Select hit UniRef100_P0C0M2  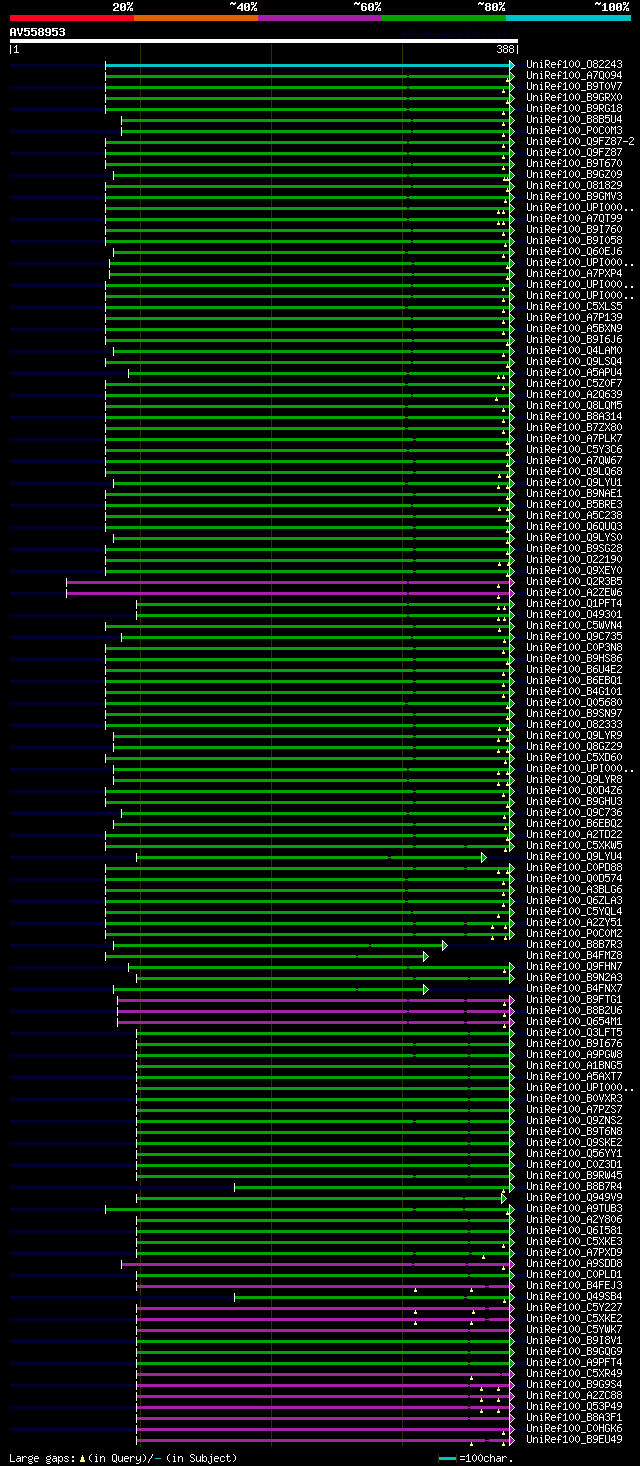click(x=574, y=934)
